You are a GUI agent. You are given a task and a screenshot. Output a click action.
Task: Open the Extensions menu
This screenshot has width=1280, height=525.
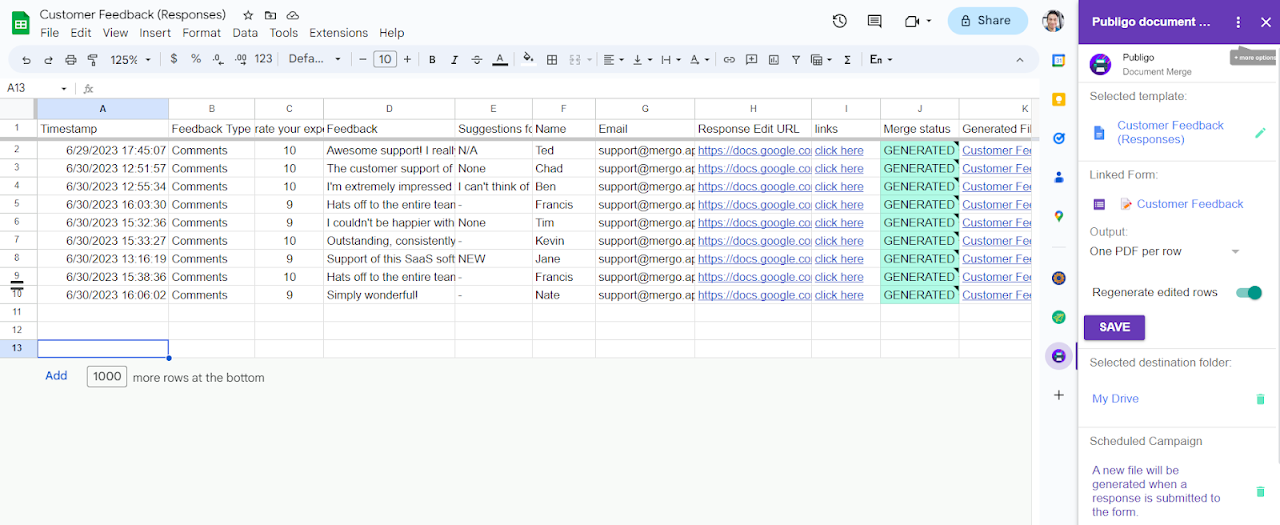339,33
